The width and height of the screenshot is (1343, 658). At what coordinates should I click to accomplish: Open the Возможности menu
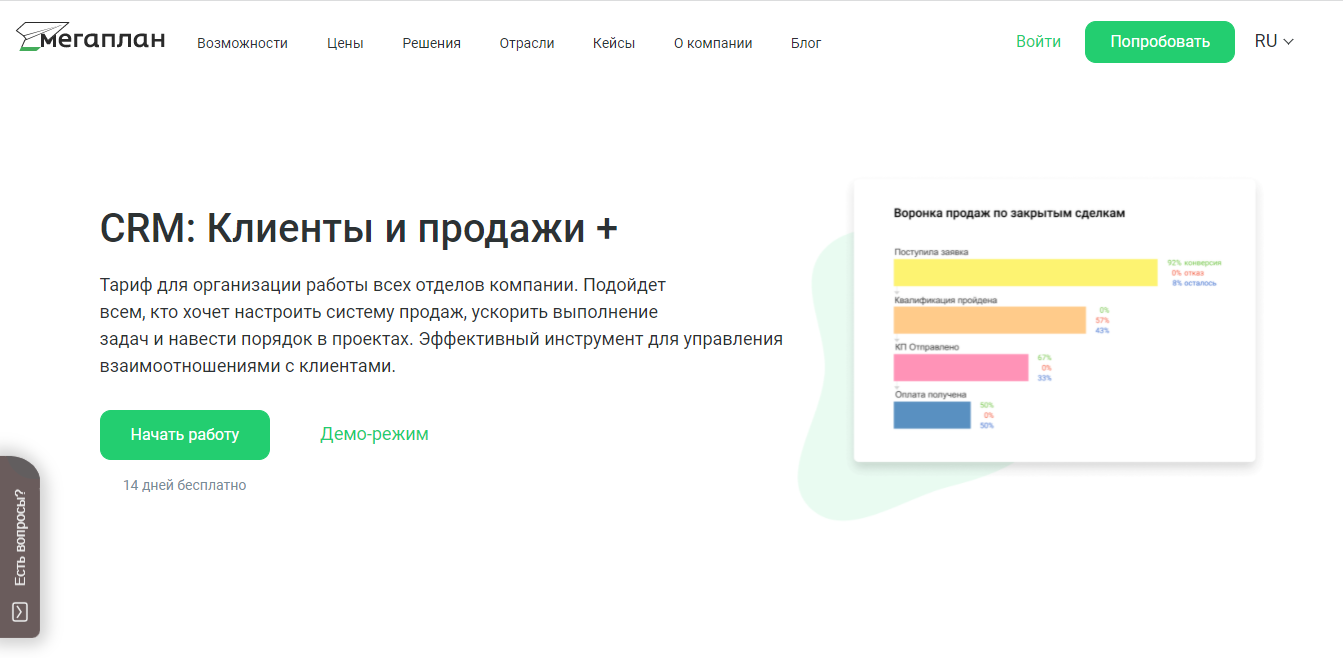tap(243, 43)
